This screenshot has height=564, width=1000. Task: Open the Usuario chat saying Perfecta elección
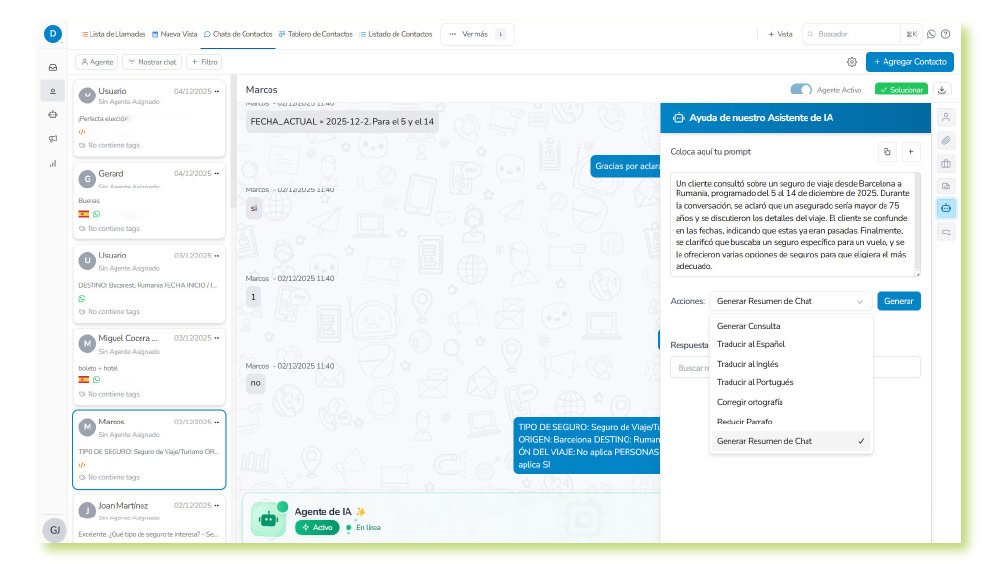[x=149, y=118]
